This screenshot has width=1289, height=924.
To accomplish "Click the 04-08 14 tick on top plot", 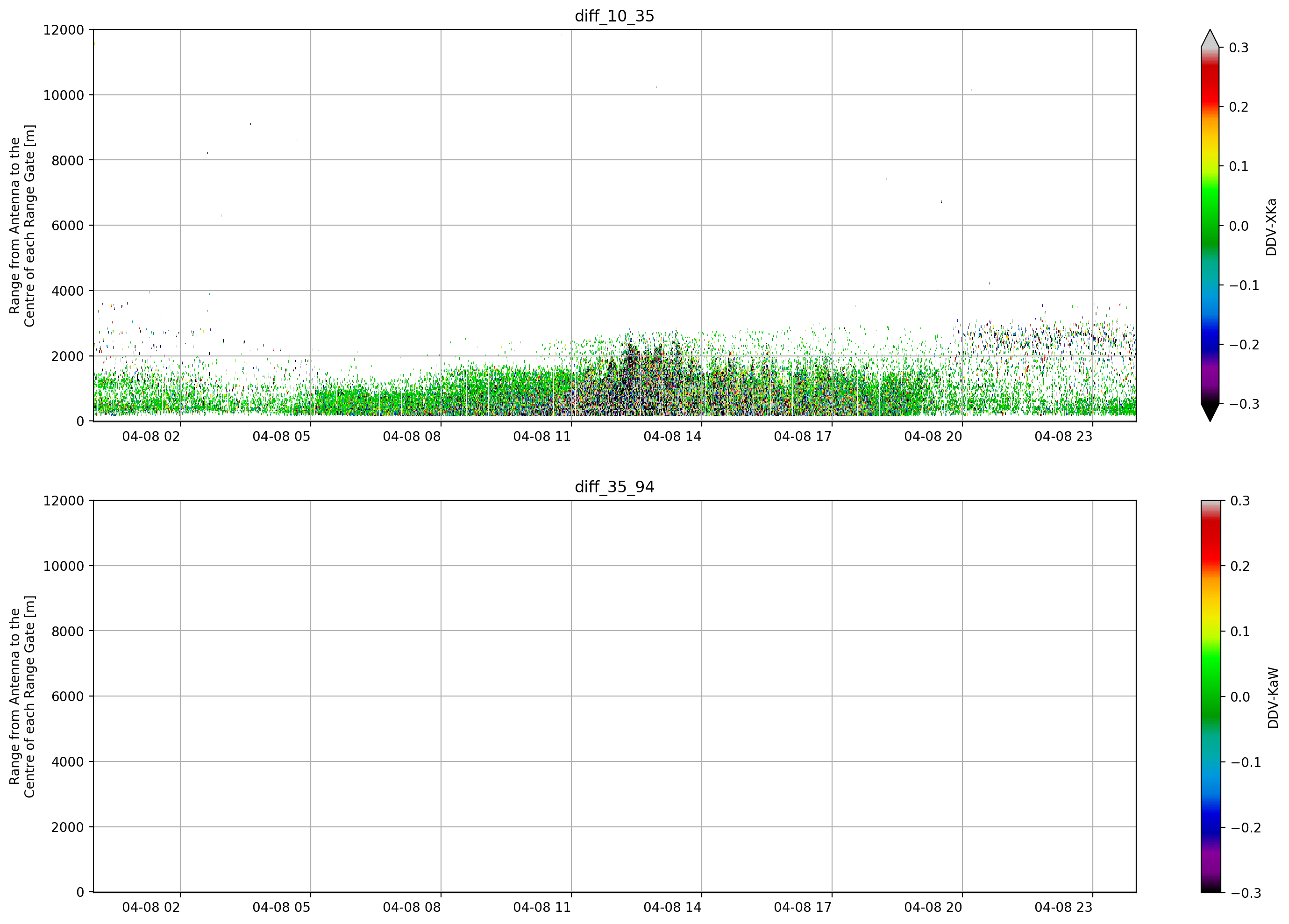I will point(672,436).
